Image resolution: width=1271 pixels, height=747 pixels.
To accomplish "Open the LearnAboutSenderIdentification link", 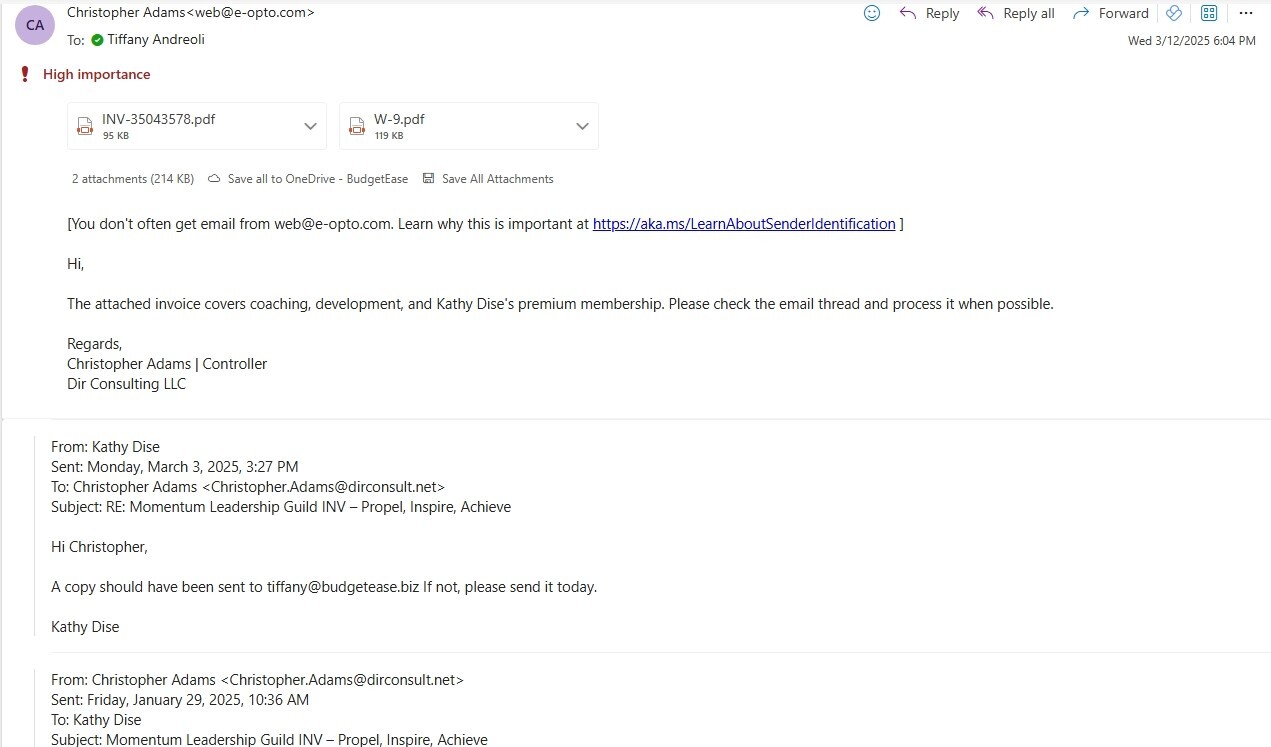I will coord(744,224).
